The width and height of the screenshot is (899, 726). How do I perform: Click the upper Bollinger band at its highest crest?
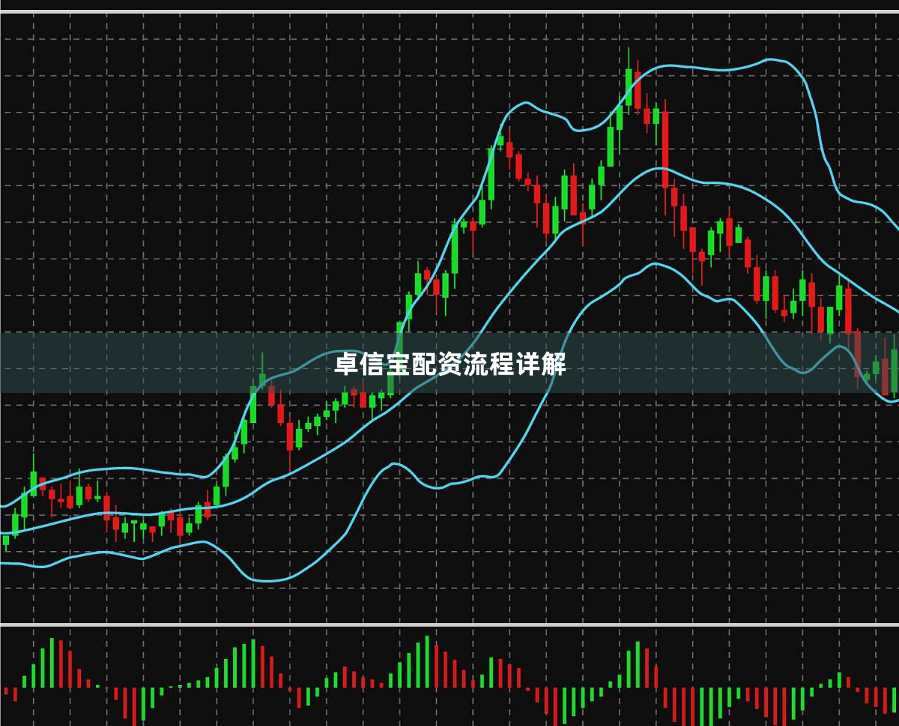tap(768, 60)
